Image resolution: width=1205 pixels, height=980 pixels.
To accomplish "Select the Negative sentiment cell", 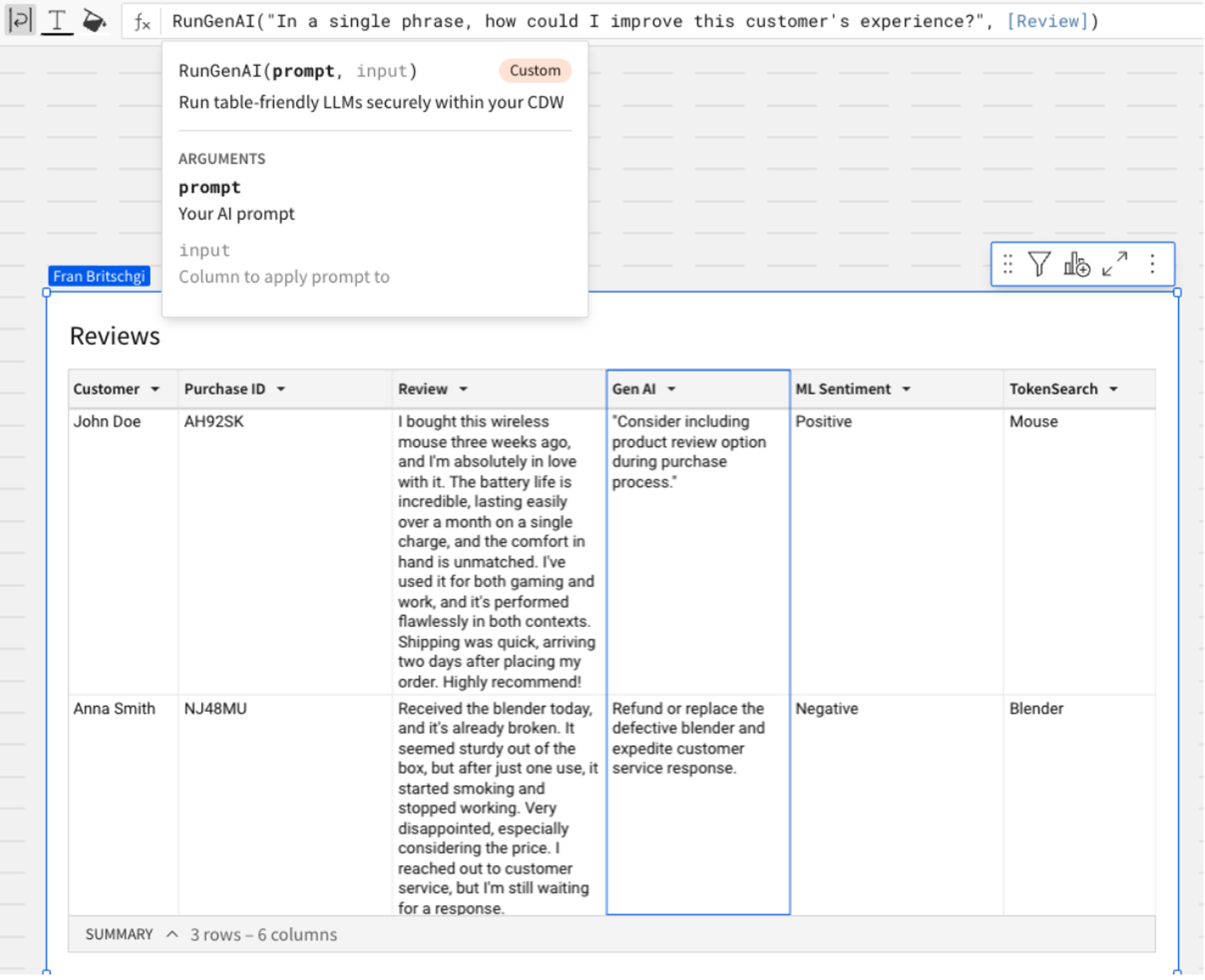I will 897,805.
